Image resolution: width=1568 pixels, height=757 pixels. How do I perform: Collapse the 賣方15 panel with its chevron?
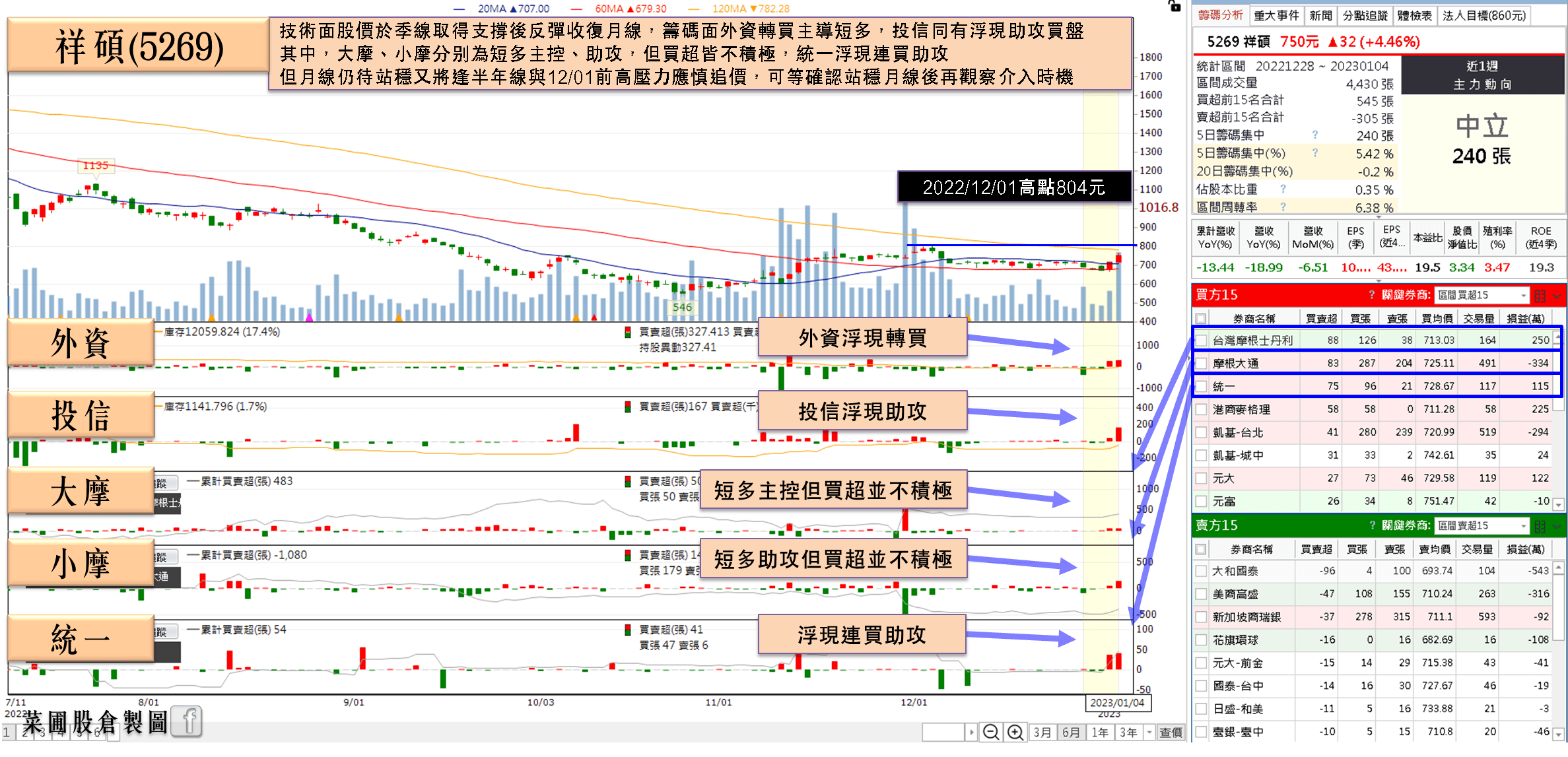point(1557,527)
